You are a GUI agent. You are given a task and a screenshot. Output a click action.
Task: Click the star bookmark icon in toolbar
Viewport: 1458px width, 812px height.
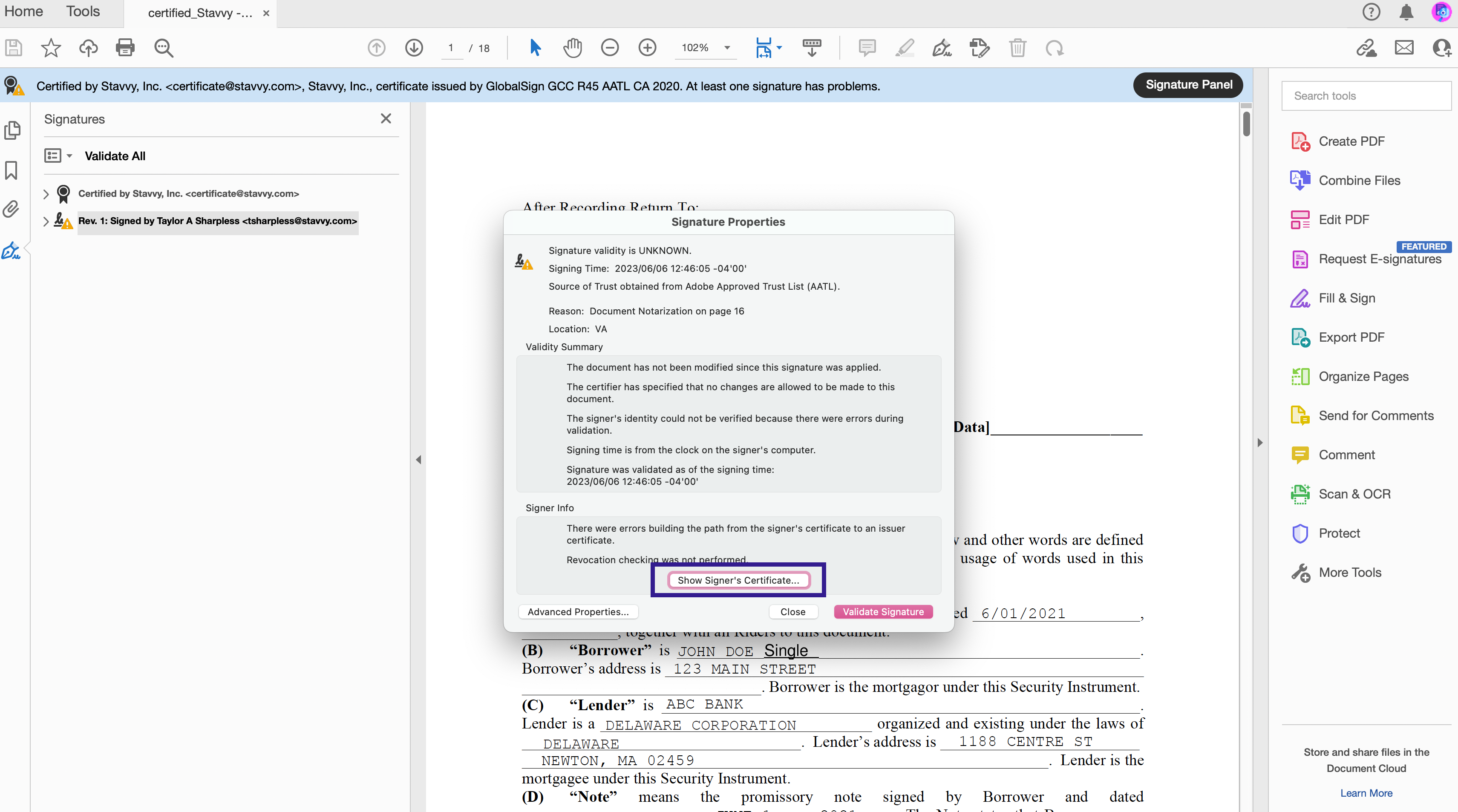tap(51, 48)
